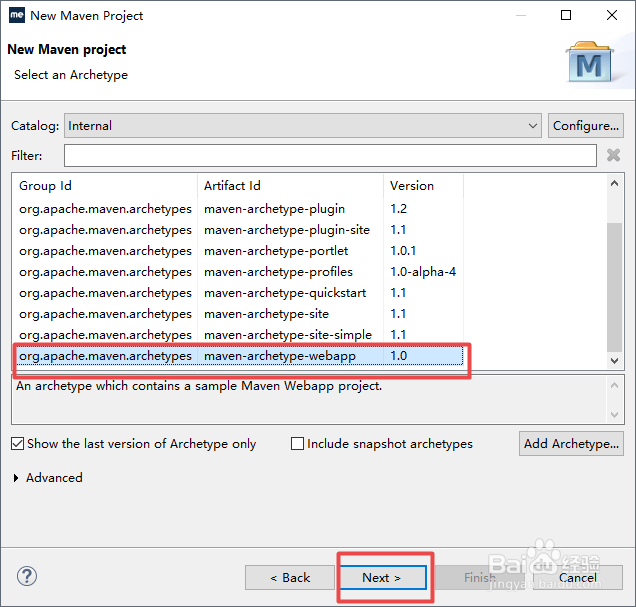Sort by the Version column header
This screenshot has width=636, height=607.
tap(423, 186)
